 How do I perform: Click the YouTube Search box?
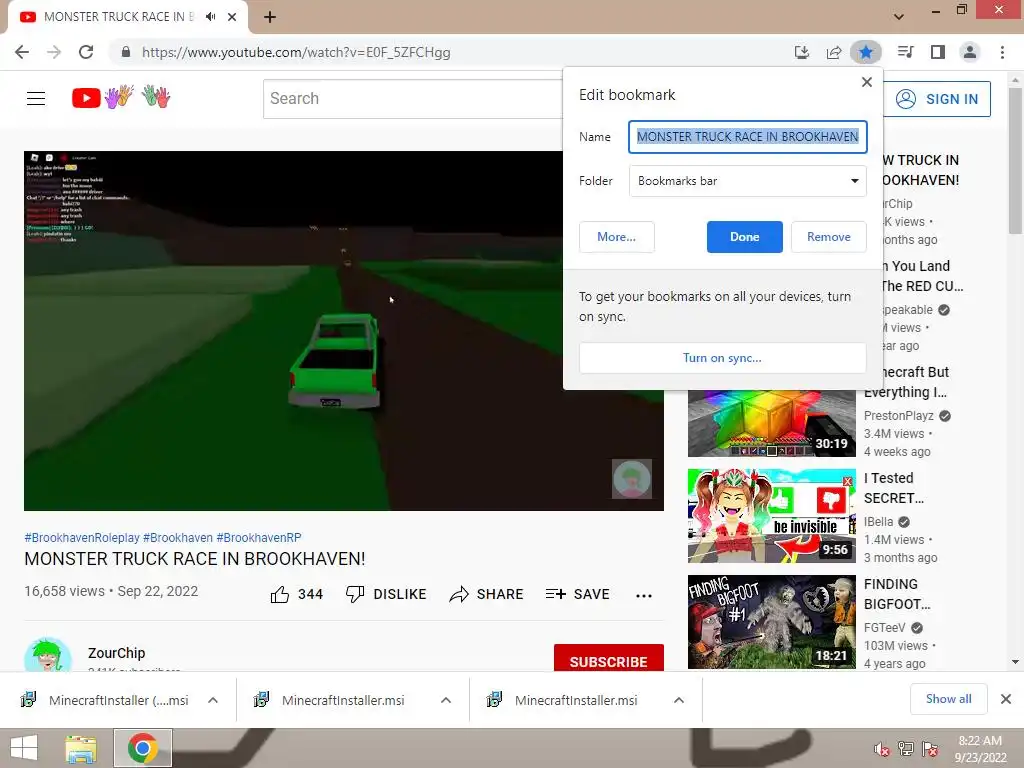413,99
